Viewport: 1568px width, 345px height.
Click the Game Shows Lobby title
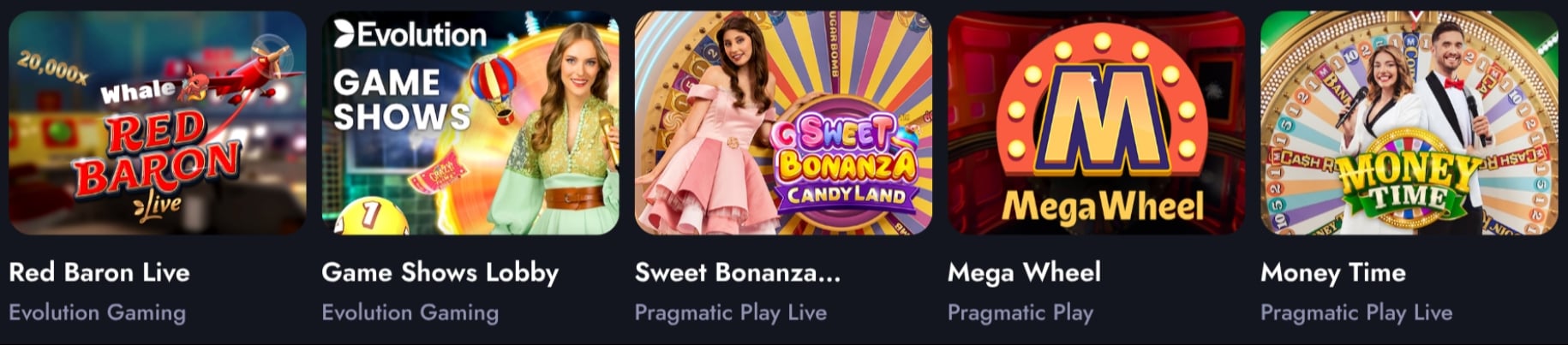click(440, 273)
